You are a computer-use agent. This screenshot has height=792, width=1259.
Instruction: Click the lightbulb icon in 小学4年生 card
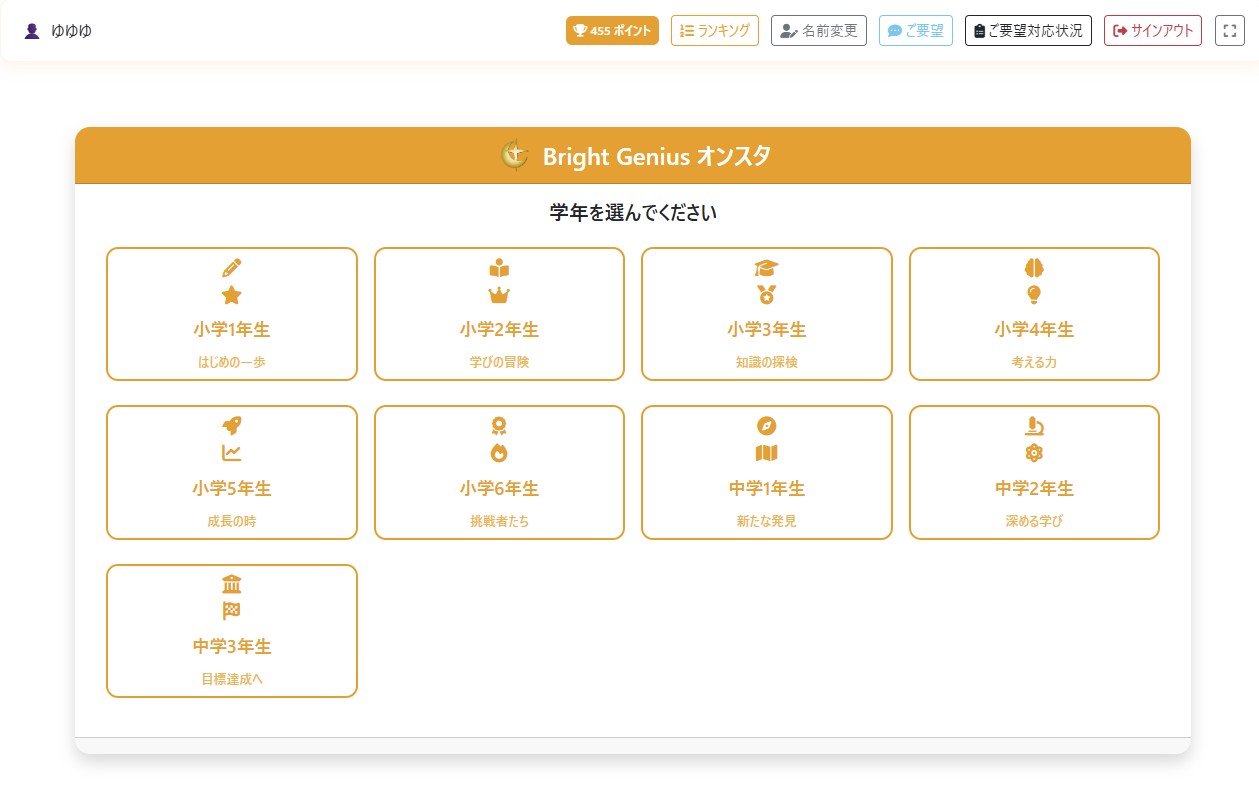[1034, 295]
